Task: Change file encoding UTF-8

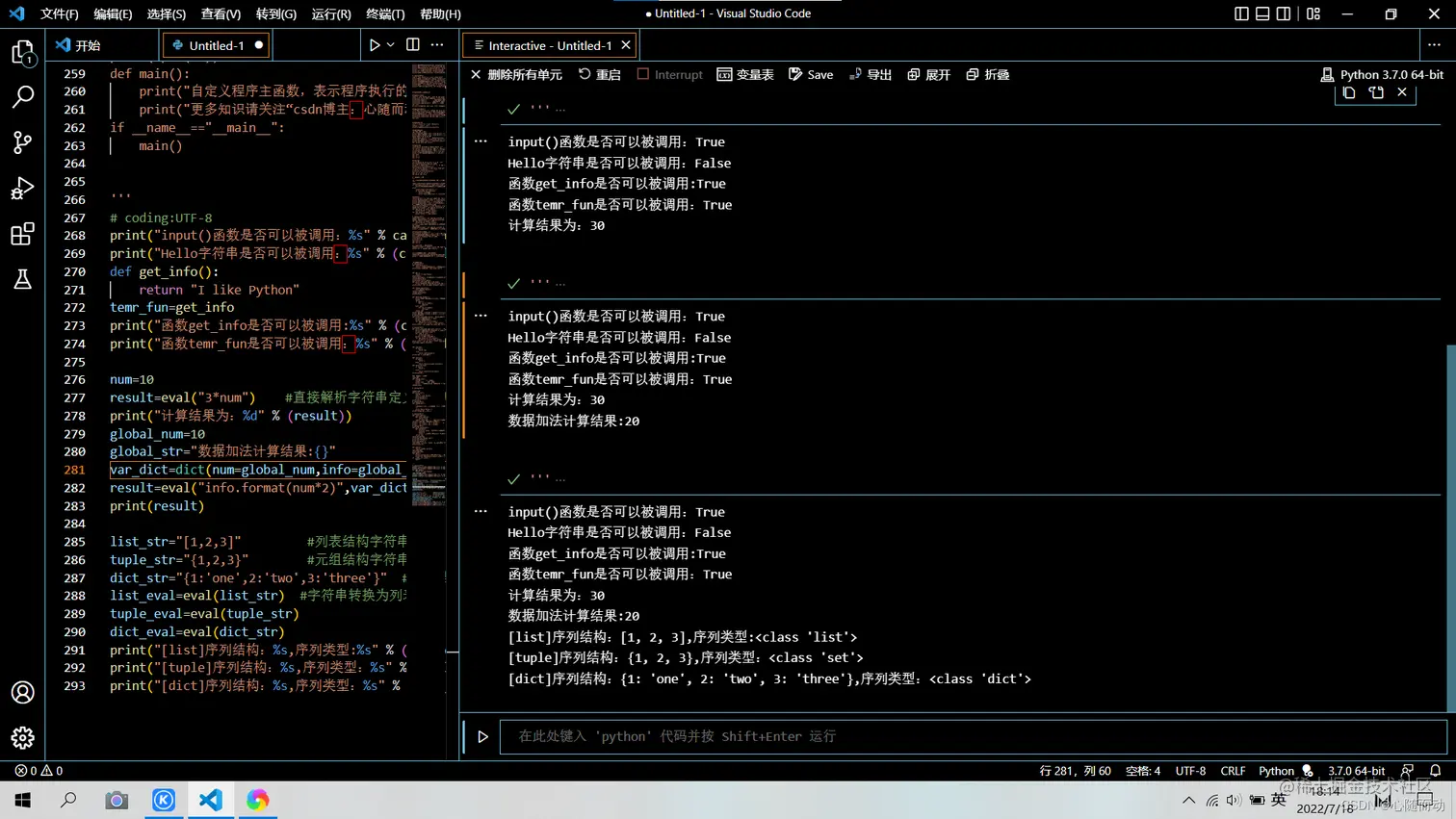Action: 1190,770
